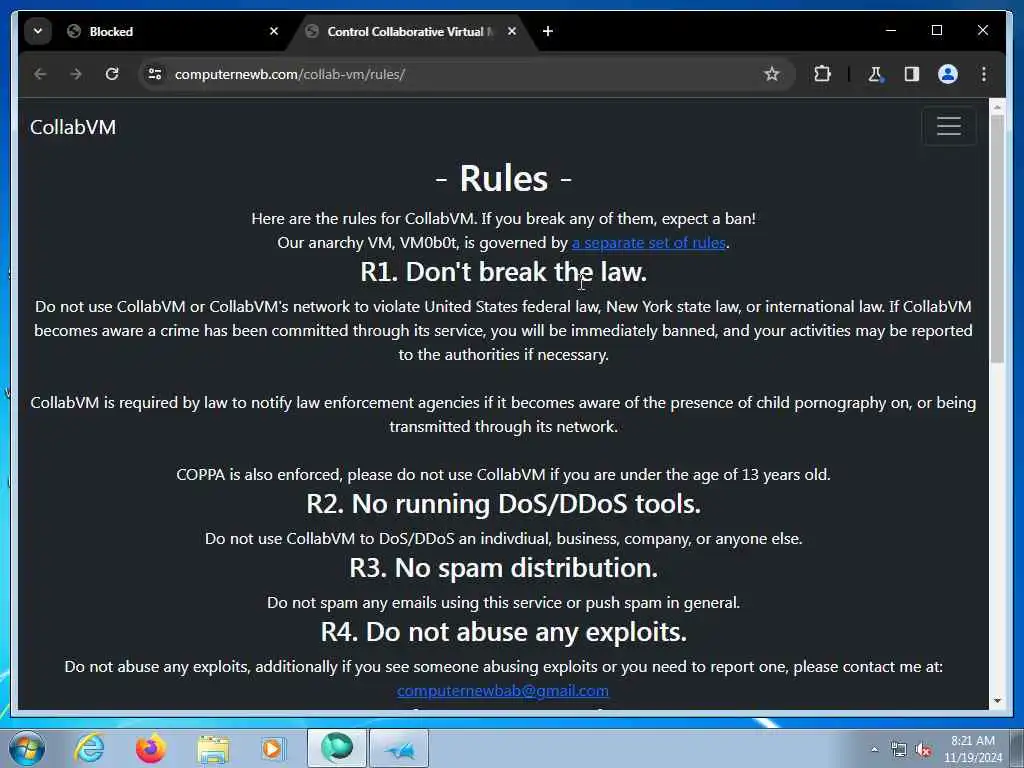The height and width of the screenshot is (768, 1024).
Task: Select the green globe browser taskbar button
Action: click(336, 748)
